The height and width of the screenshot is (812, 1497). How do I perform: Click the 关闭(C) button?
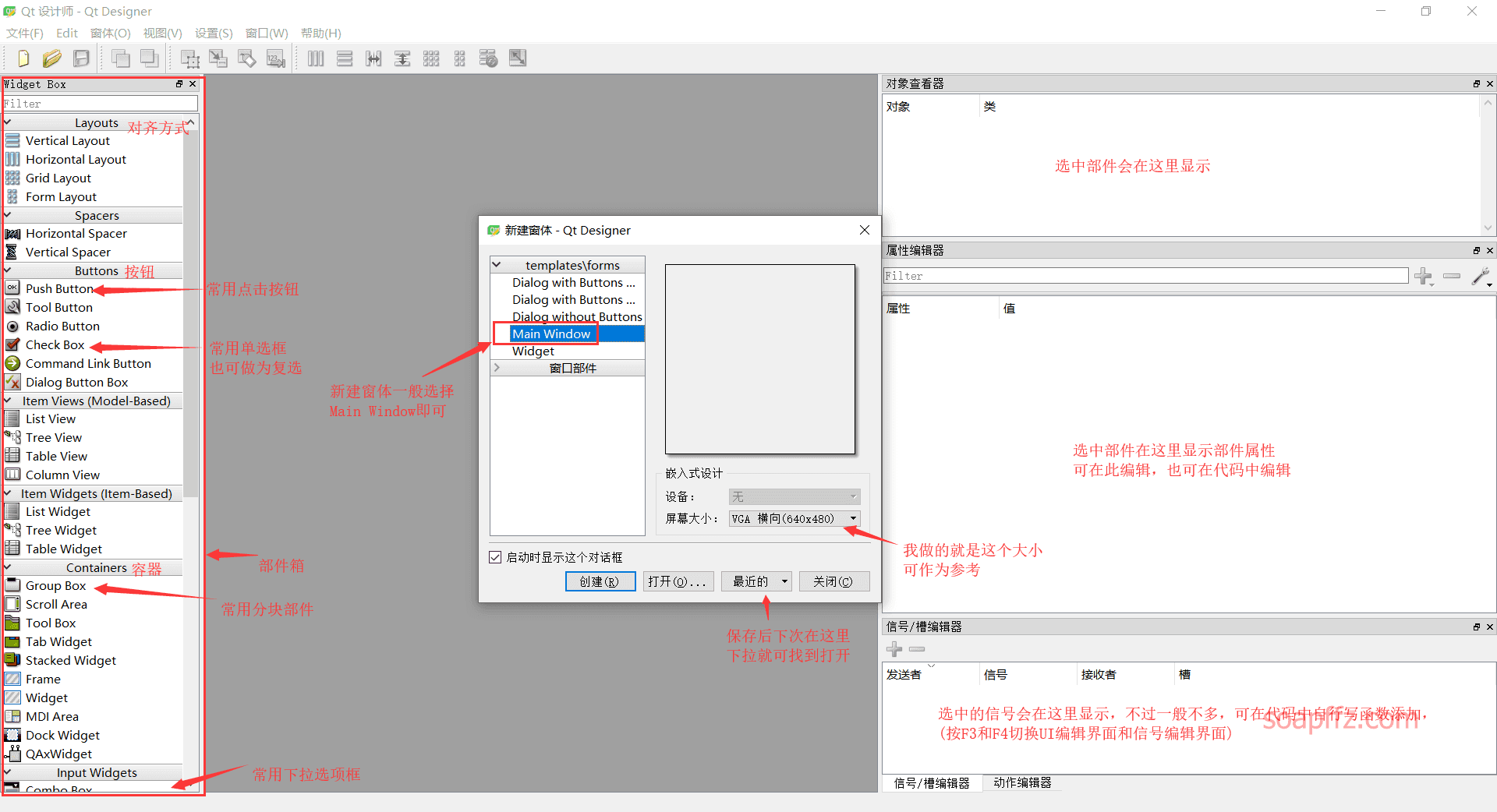point(833,581)
